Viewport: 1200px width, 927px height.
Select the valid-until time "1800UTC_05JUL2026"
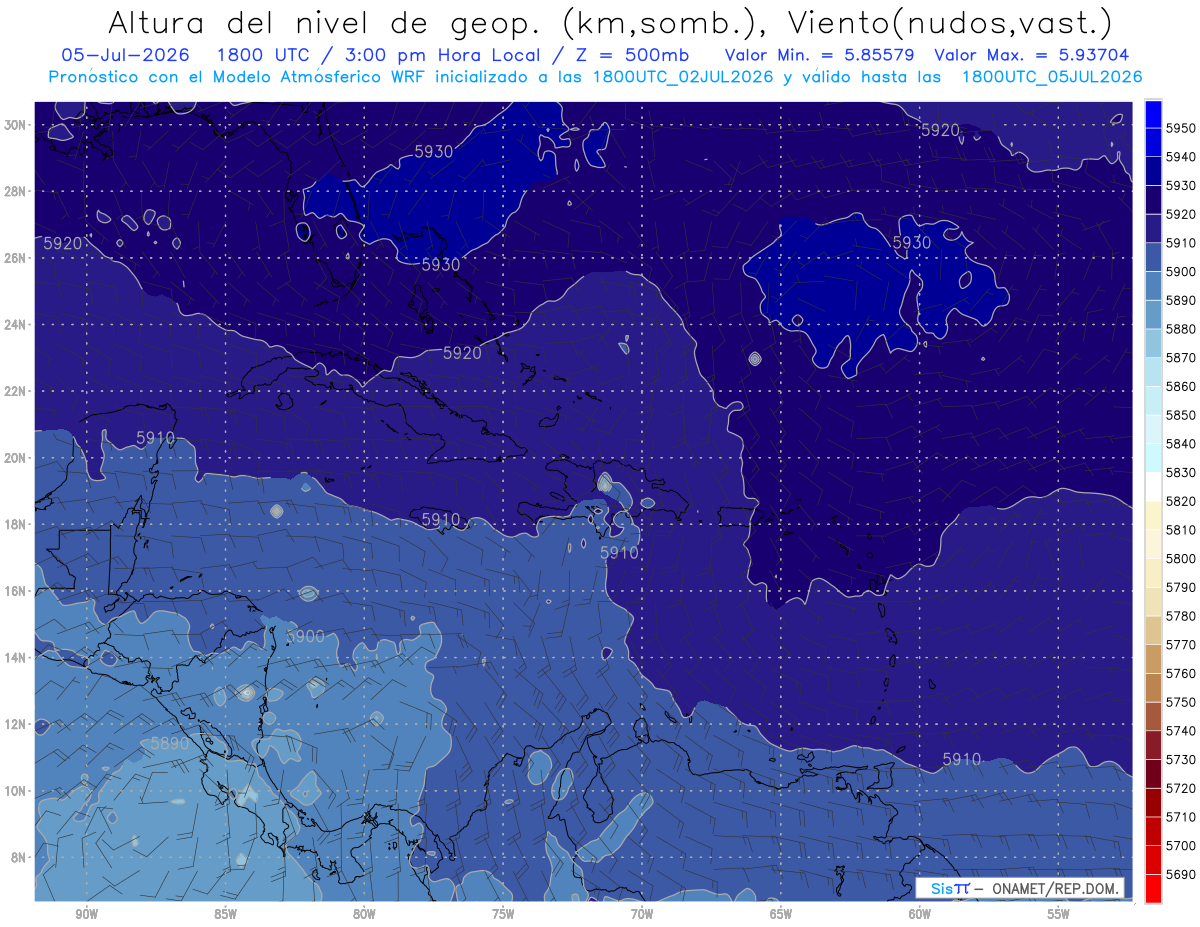tap(1052, 77)
